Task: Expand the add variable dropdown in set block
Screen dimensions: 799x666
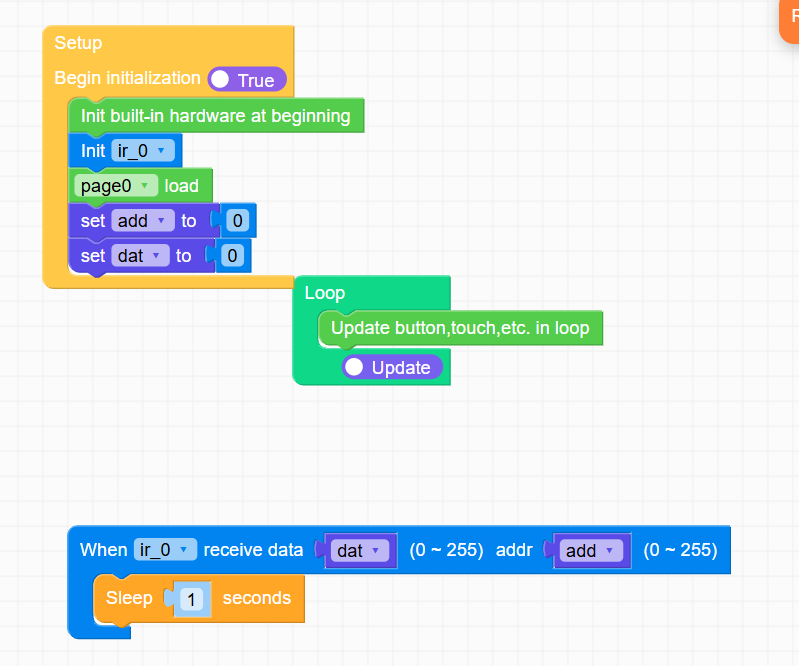Action: (142, 221)
